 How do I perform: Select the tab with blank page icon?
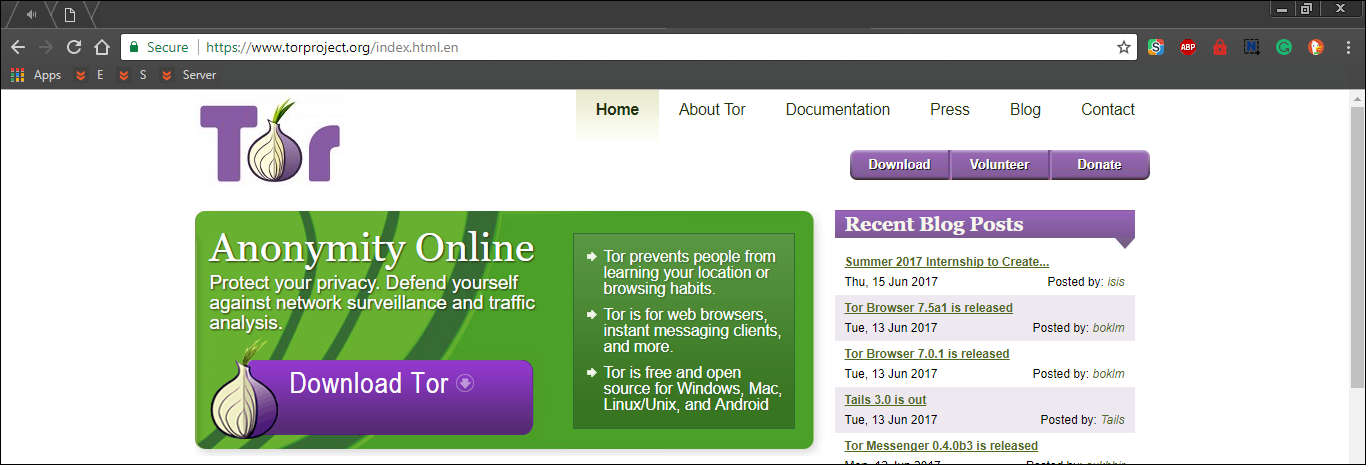point(70,14)
